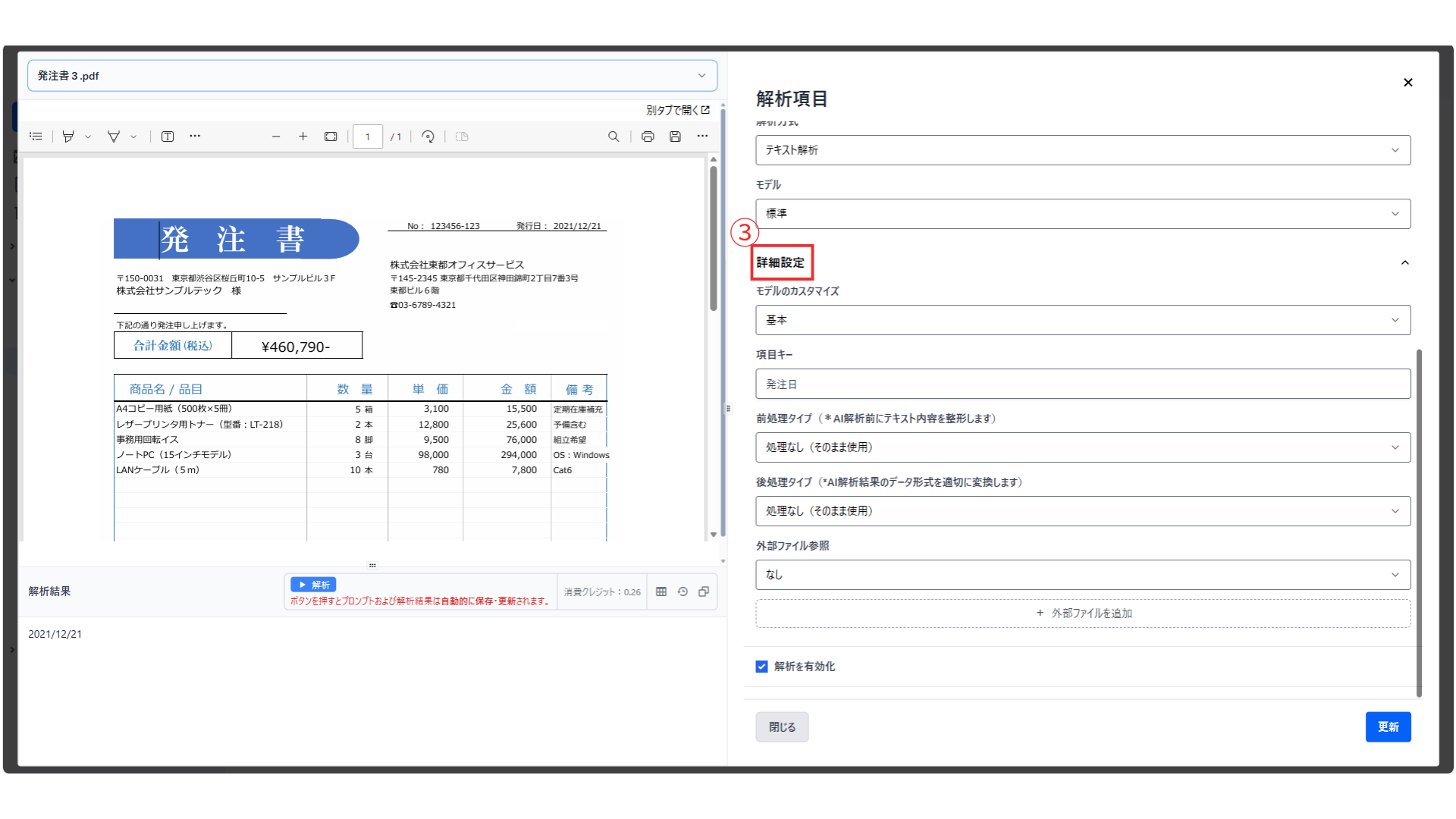The width and height of the screenshot is (1456, 819).
Task: Collapse the 詳細設定 section chevron
Action: (x=1405, y=262)
